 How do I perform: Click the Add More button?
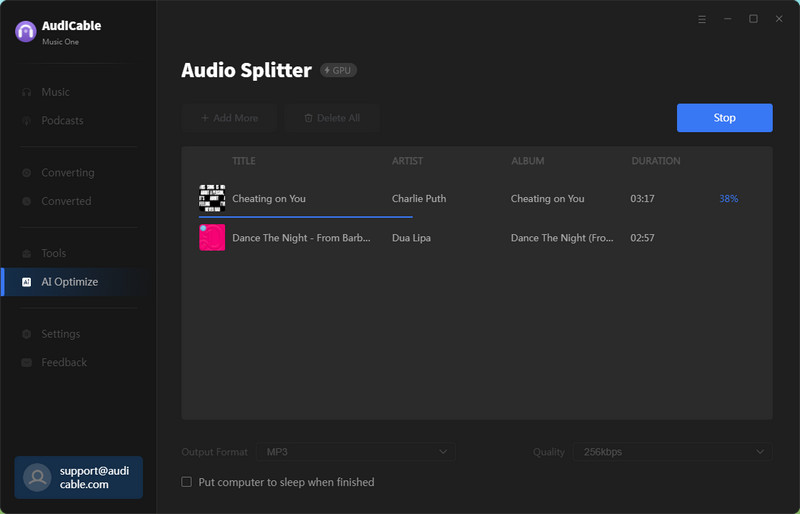pos(229,118)
